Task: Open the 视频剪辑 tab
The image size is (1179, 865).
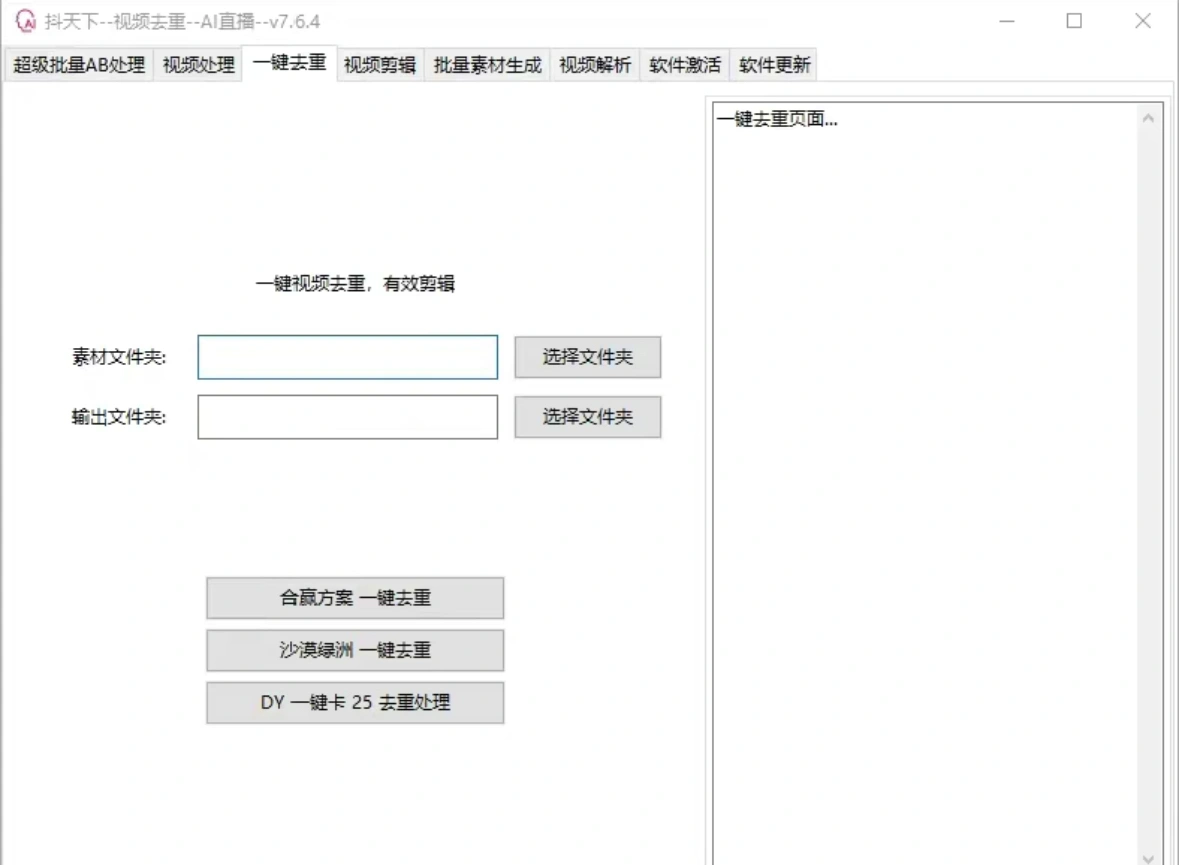Action: 378,65
